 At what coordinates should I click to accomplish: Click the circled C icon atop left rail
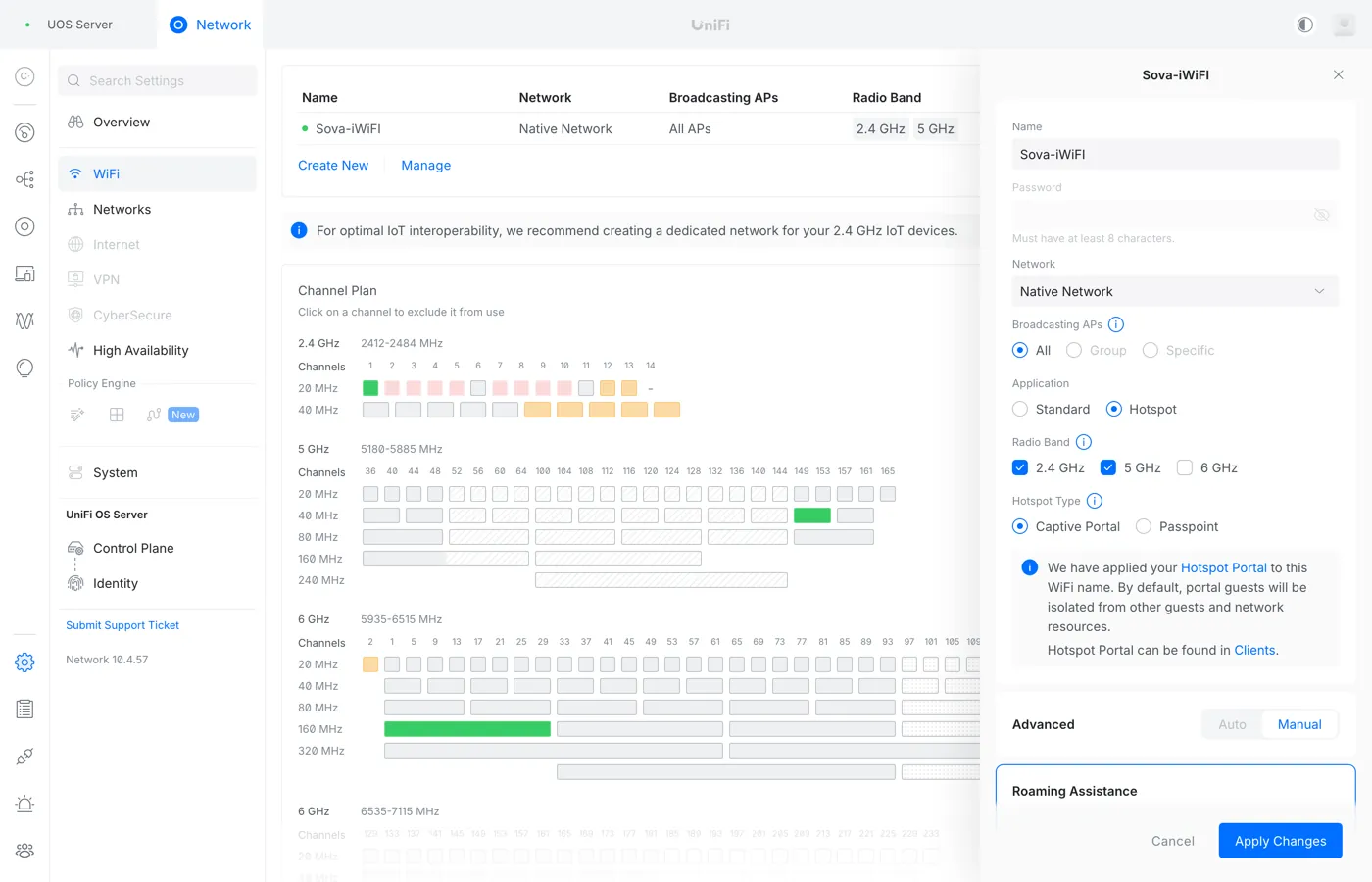(x=25, y=76)
